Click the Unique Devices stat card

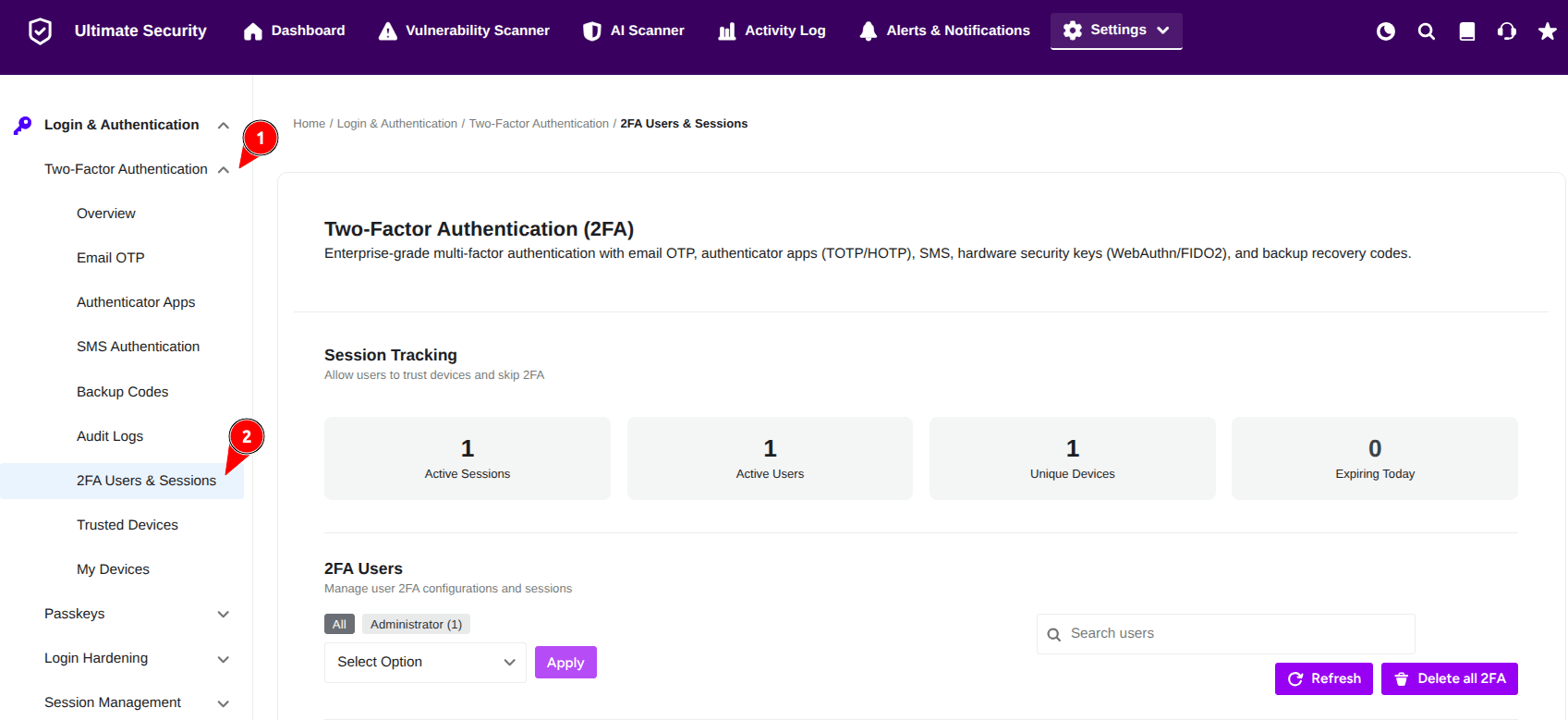[x=1073, y=458]
